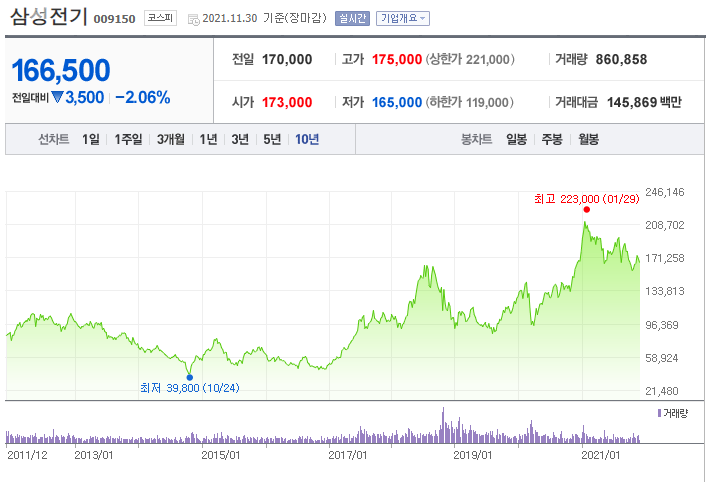
Task: Click the 저가 value 165,000
Action: click(x=397, y=103)
